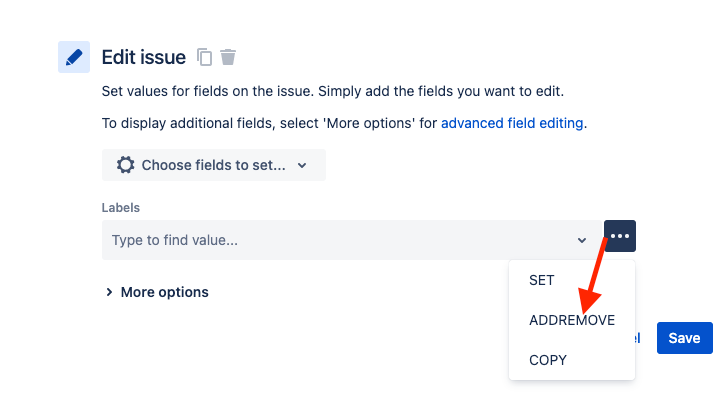Click the Edit issue heading text

[144, 57]
